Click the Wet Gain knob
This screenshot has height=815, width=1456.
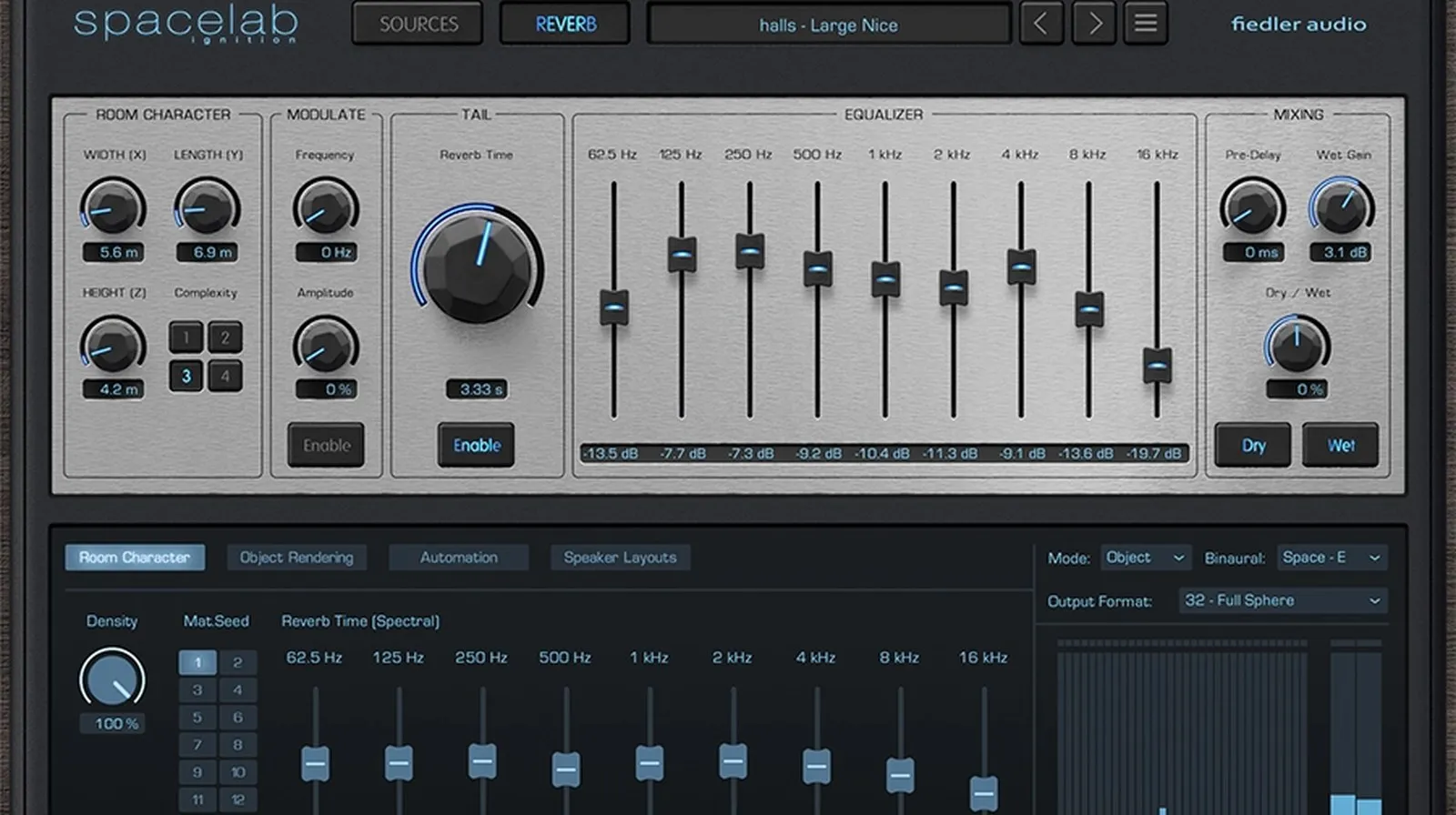(1341, 206)
